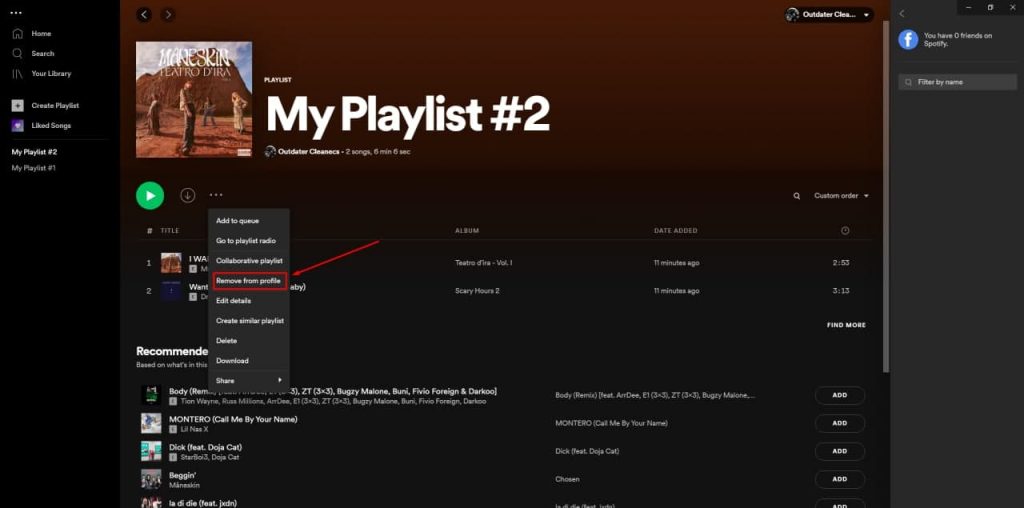Image resolution: width=1024 pixels, height=508 pixels.
Task: Open the Chosen album link
Action: 567,479
